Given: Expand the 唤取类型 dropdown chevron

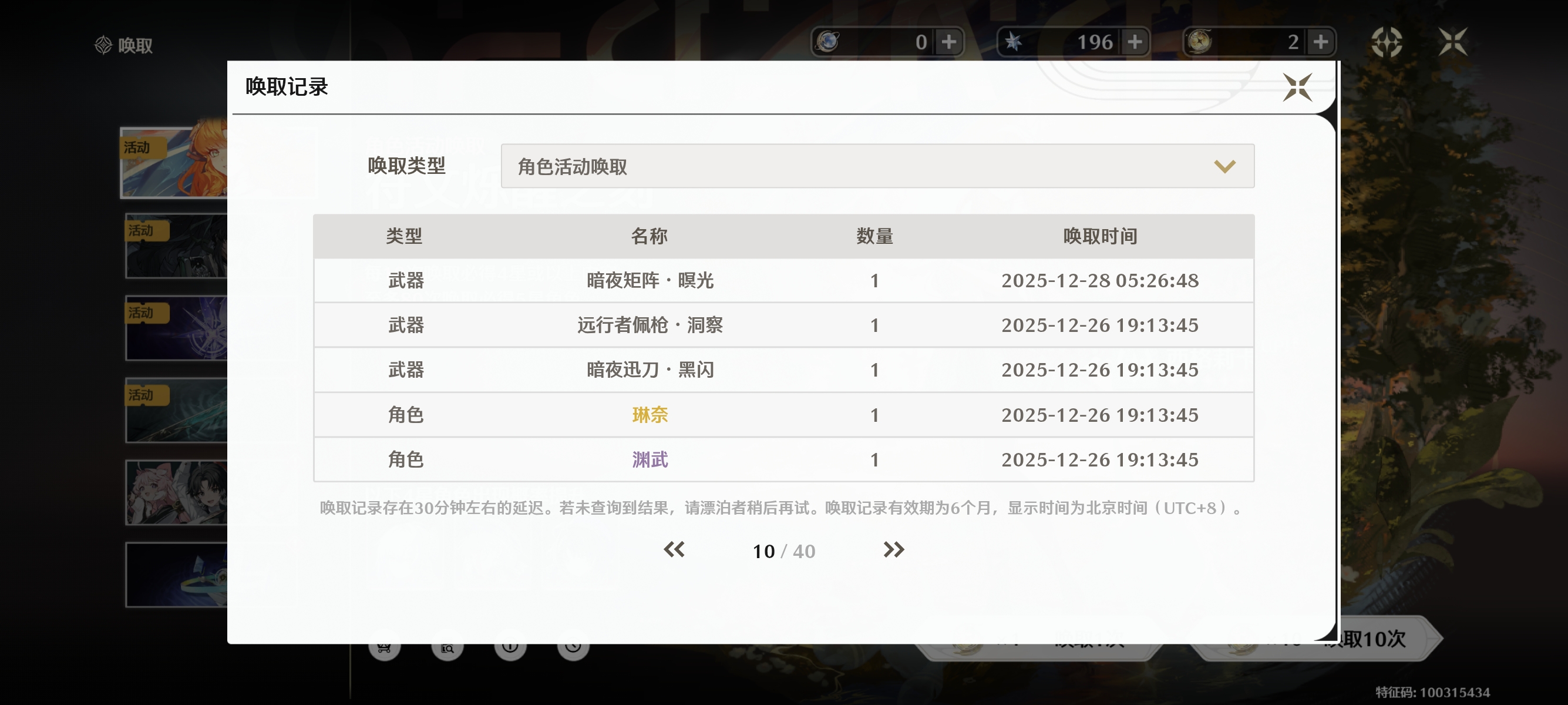Looking at the screenshot, I should point(1224,166).
